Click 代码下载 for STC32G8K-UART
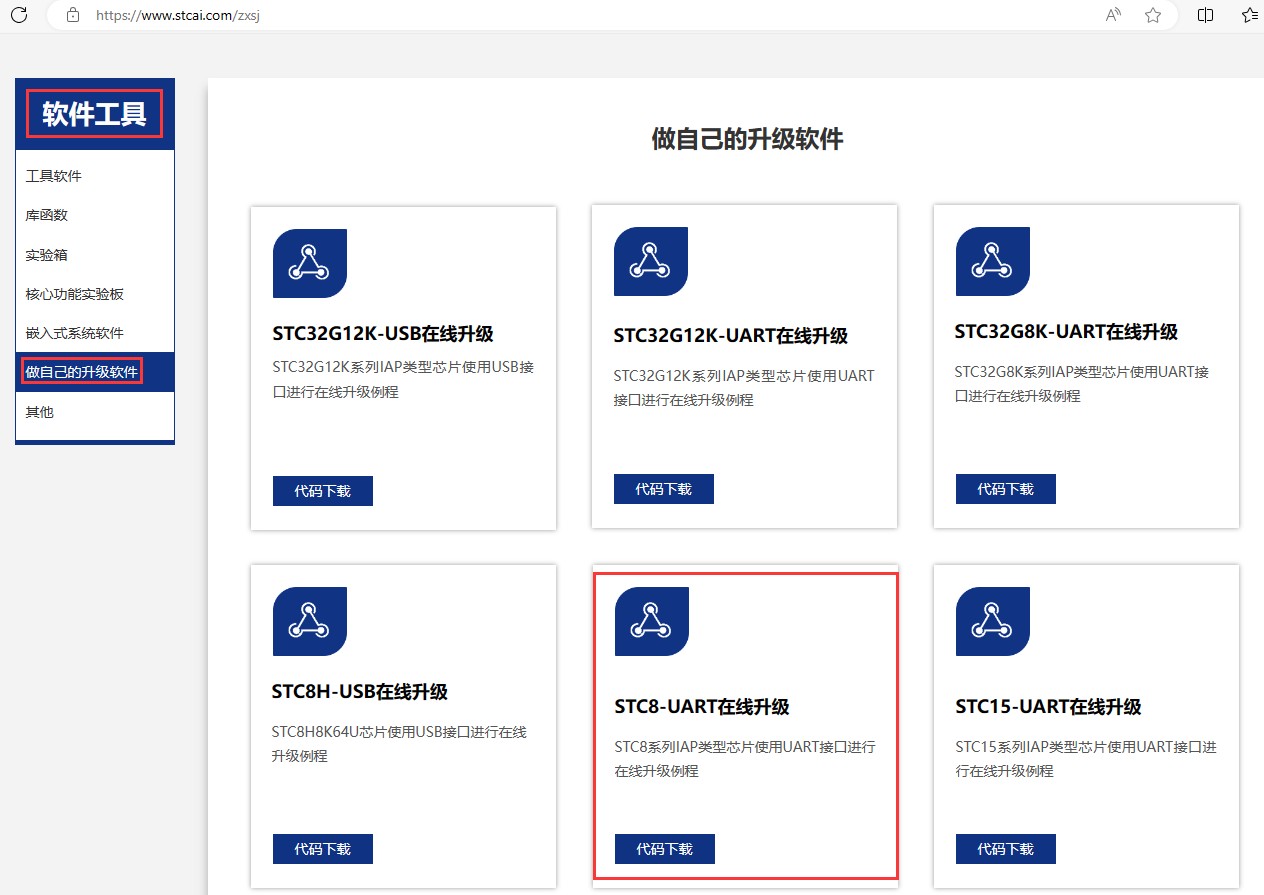The height and width of the screenshot is (895, 1264). 1006,489
